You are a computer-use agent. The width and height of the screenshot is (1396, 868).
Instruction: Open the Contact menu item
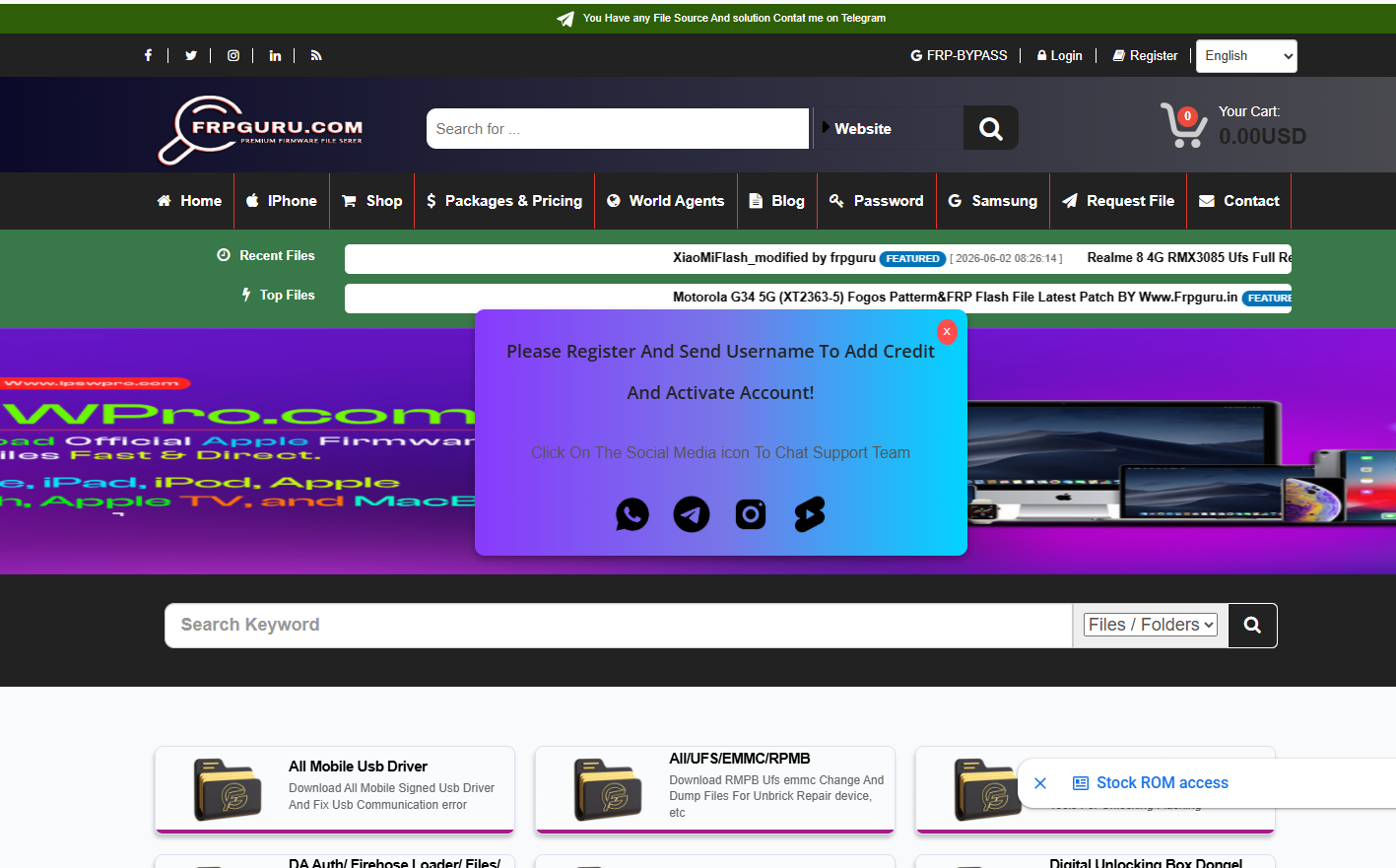point(1239,201)
